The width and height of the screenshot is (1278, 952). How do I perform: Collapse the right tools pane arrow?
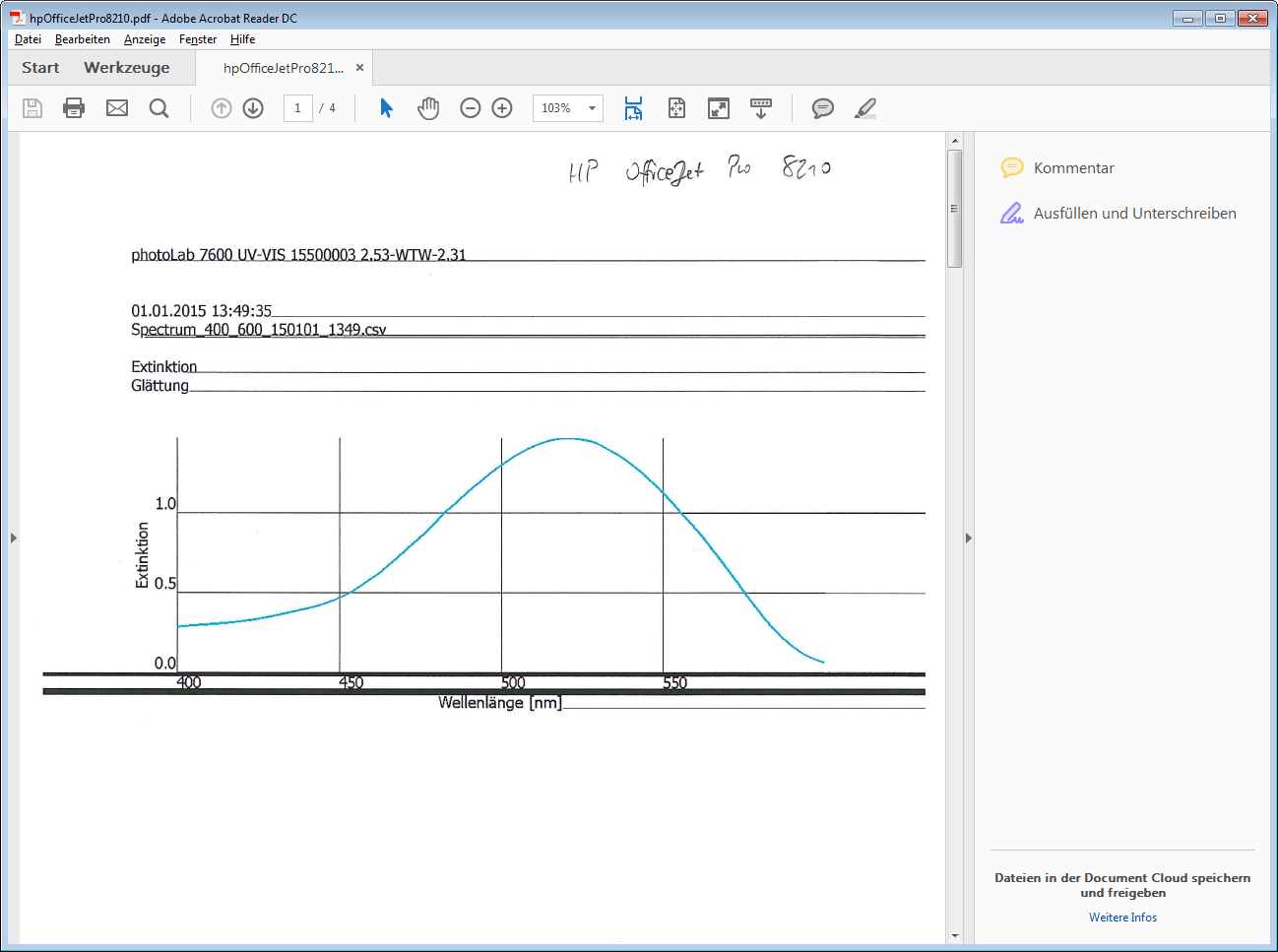pyautogui.click(x=969, y=538)
